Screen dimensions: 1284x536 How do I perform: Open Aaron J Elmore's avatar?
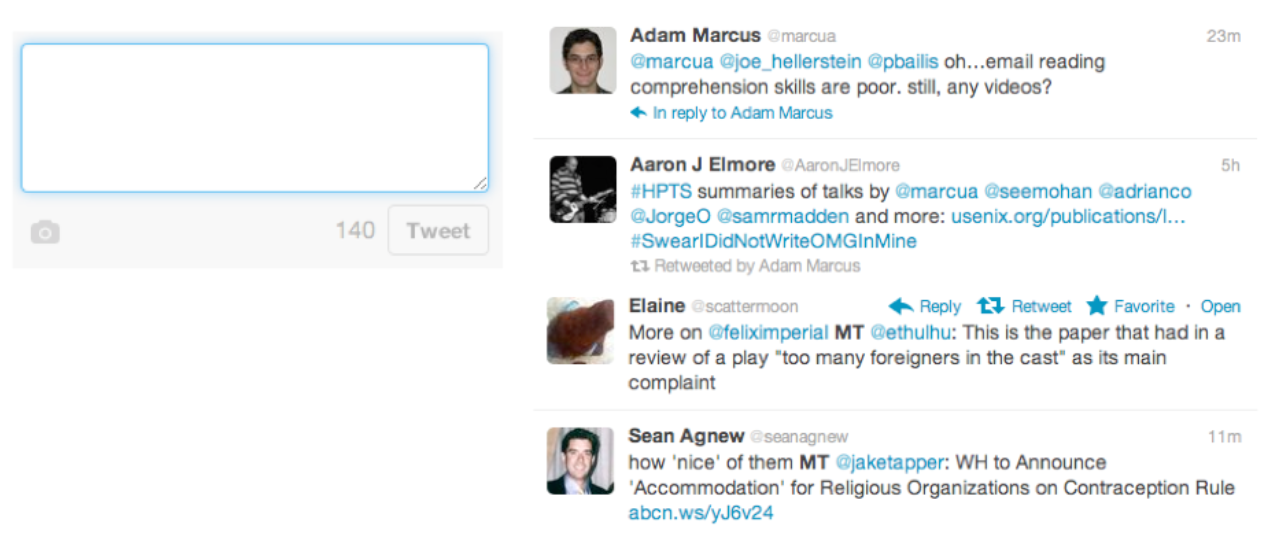tap(582, 189)
